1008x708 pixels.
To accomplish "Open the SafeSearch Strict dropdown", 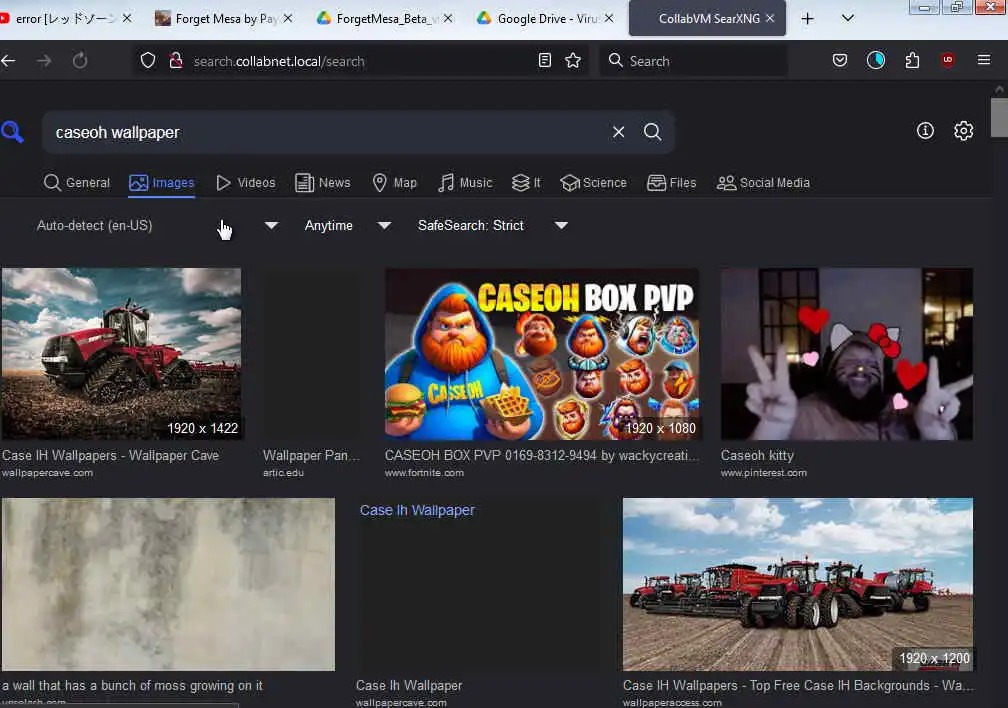I will point(492,225).
